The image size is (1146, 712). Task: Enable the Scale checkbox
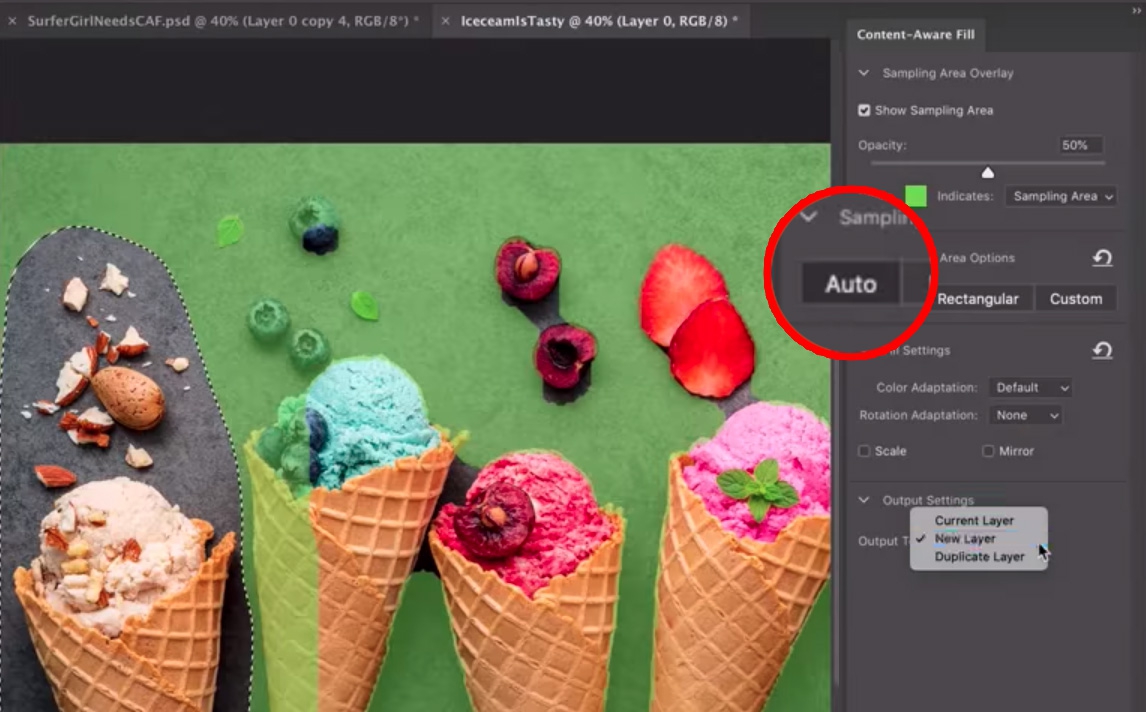[x=864, y=451]
